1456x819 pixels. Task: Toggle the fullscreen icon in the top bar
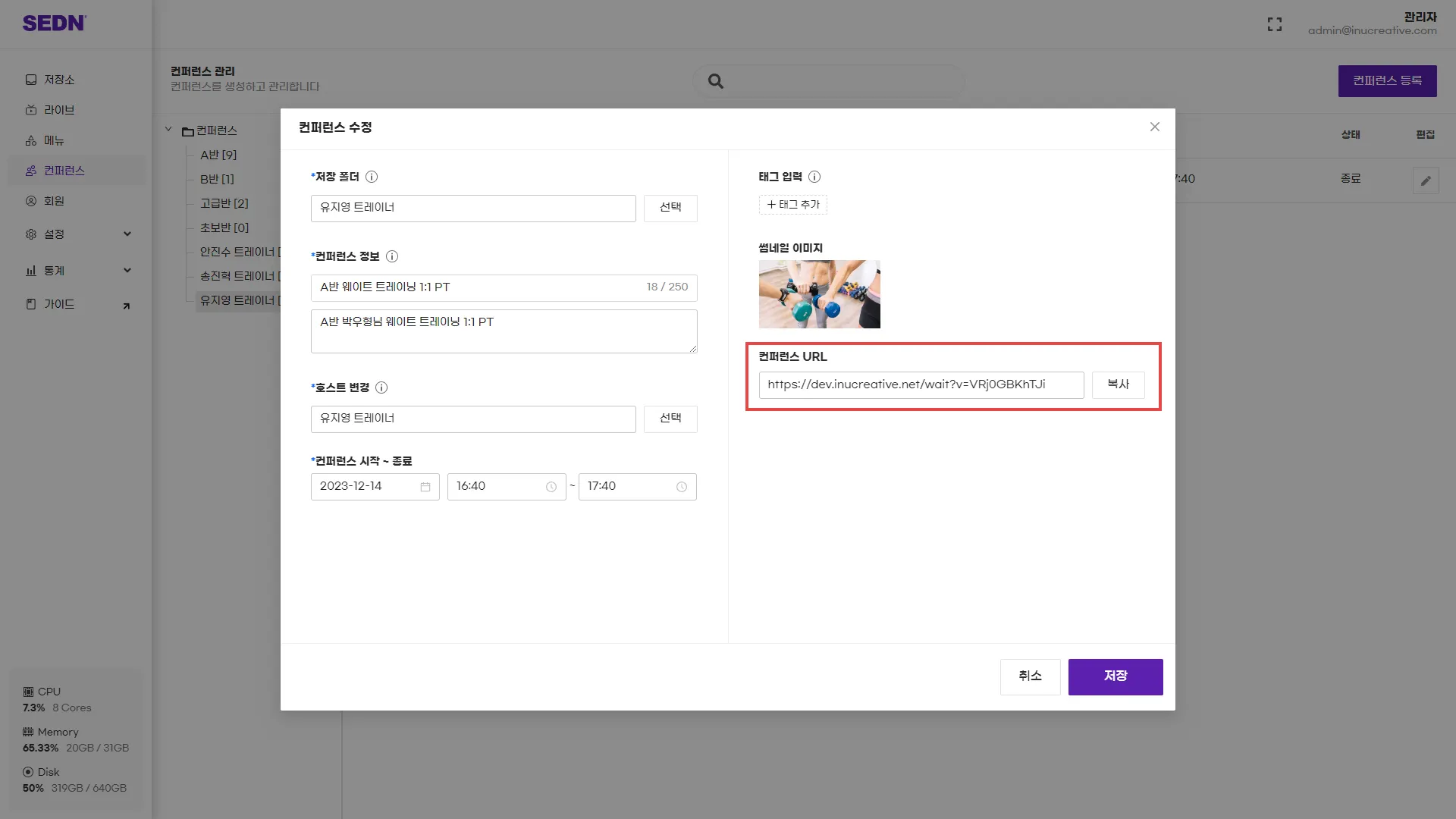pos(1275,24)
